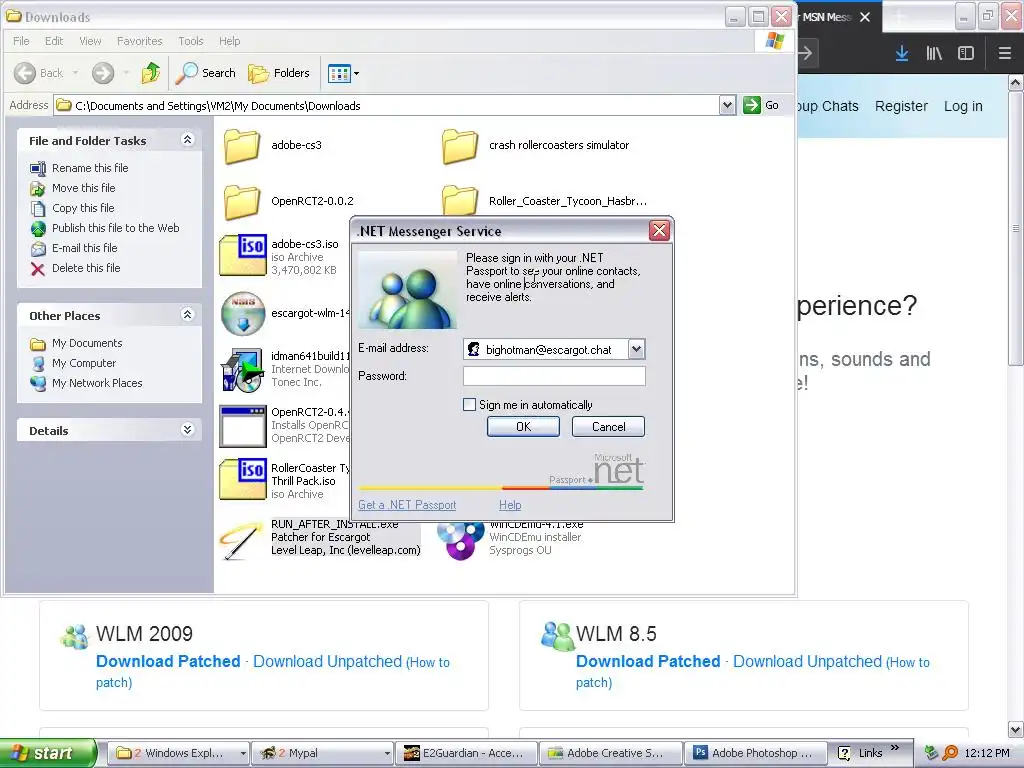Click Rename this file
Image resolution: width=1024 pixels, height=768 pixels.
90,168
